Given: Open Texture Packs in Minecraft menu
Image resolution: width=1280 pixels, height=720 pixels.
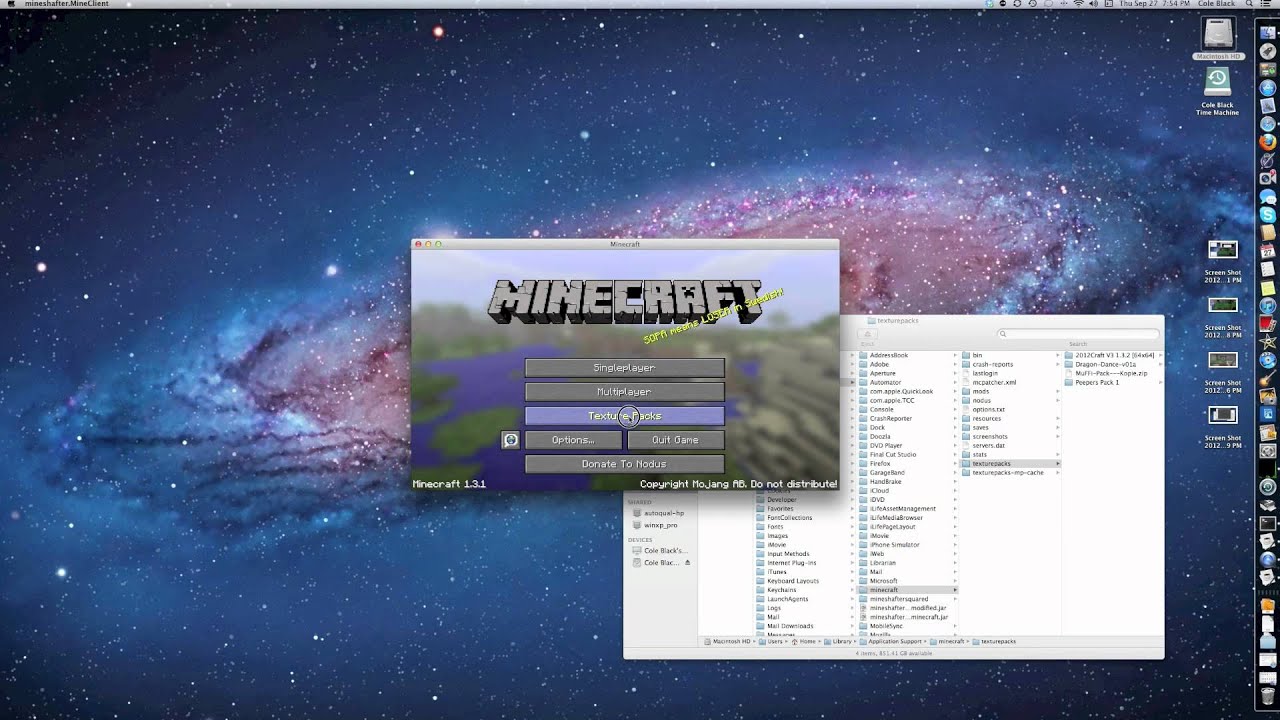Looking at the screenshot, I should [624, 416].
